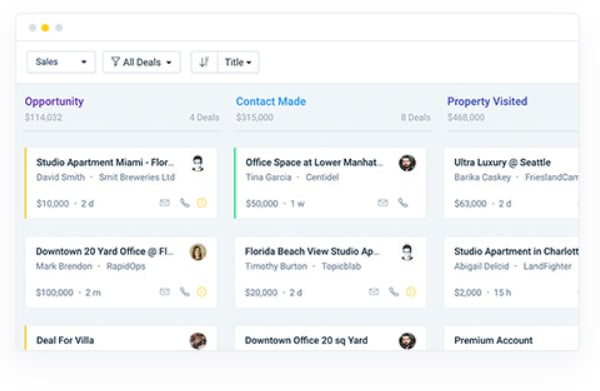Click the yellow window control dot
The width and height of the screenshot is (600, 391).
[x=45, y=28]
